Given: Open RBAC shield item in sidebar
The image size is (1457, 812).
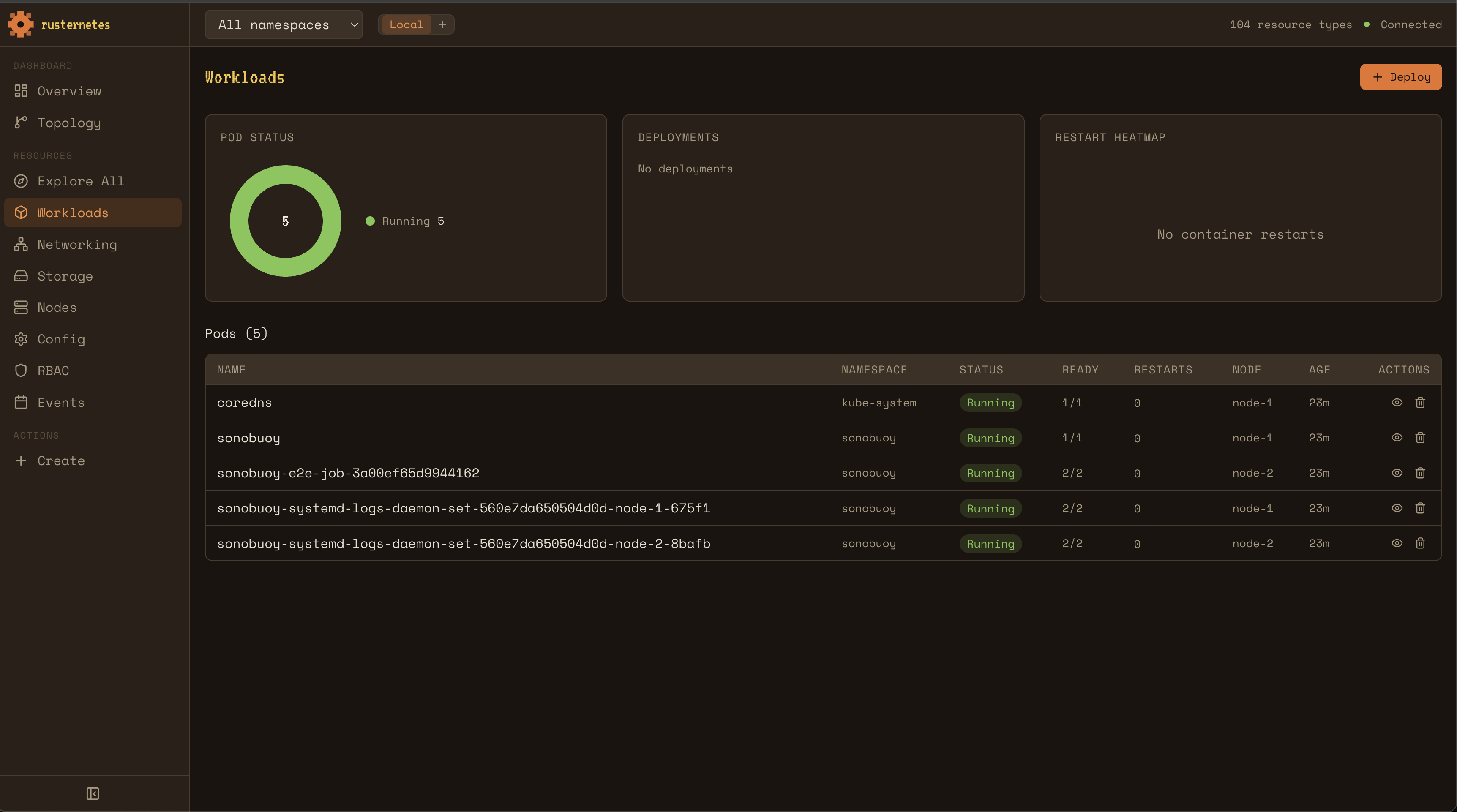Looking at the screenshot, I should pos(53,371).
